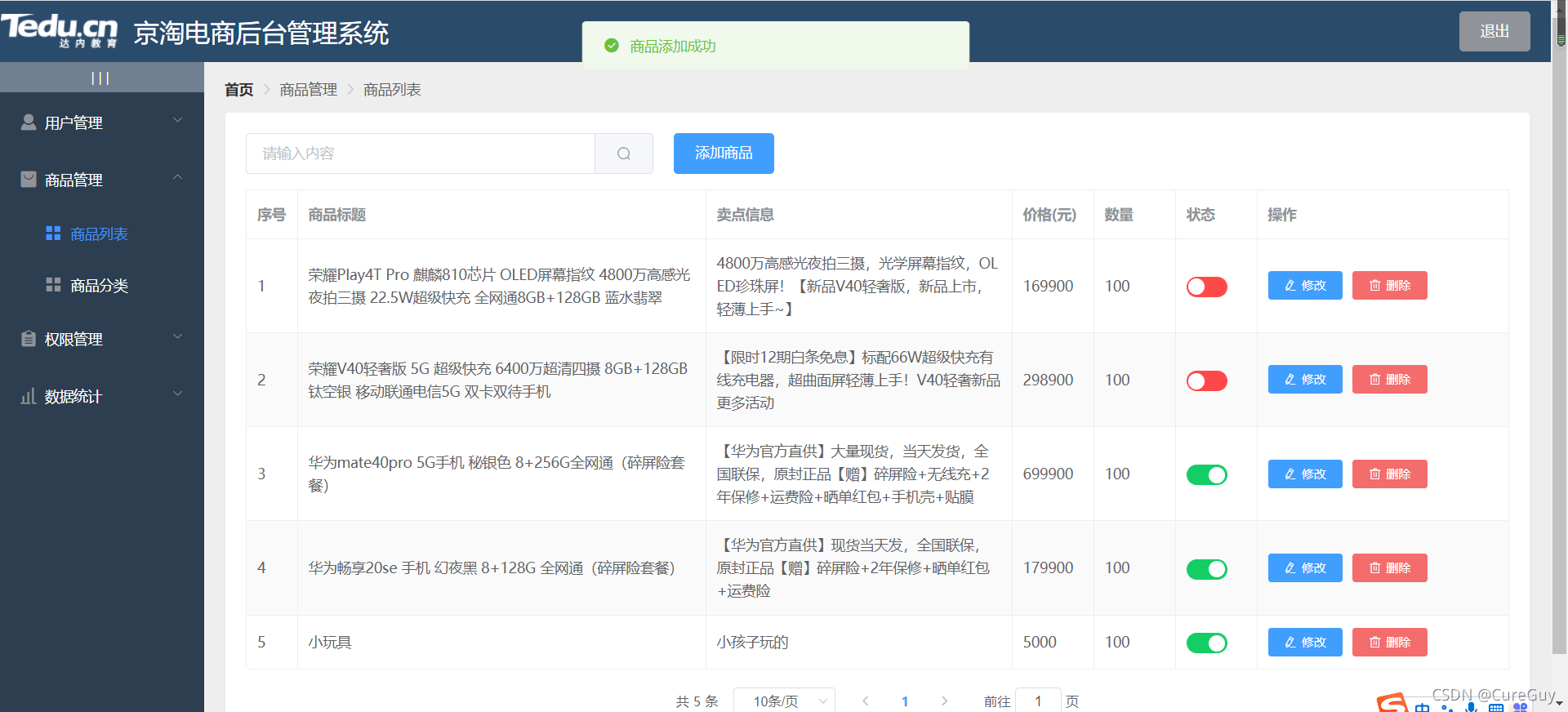This screenshot has width=1568, height=712.
Task: Toggle status switch for 荣耀V40轻奢版 row
Action: point(1207,380)
